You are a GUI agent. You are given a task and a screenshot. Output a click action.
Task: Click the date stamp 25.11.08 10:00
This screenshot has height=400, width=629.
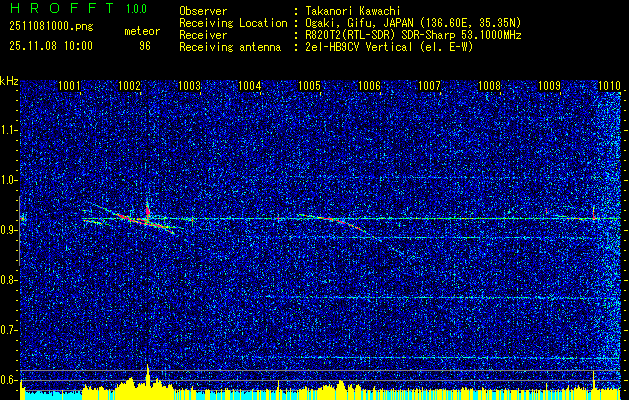pyautogui.click(x=51, y=46)
